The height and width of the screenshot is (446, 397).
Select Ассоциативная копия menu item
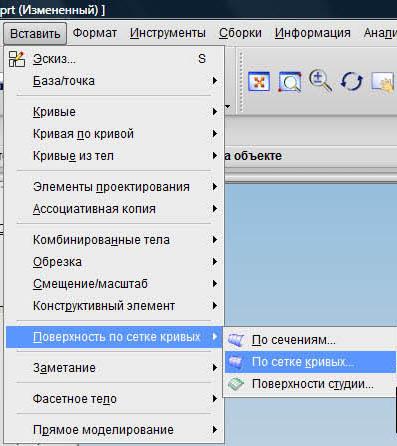click(x=114, y=209)
